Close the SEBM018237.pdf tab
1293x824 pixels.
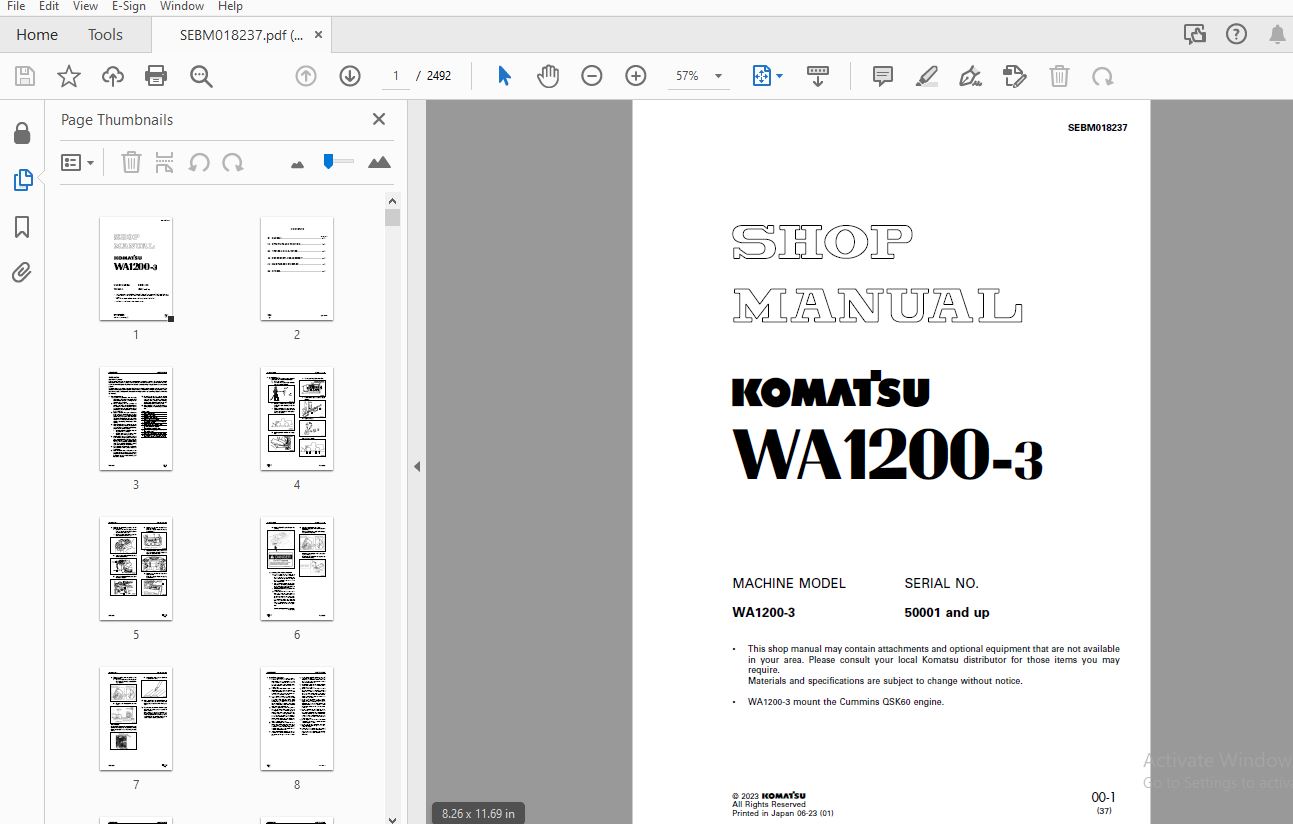[319, 34]
